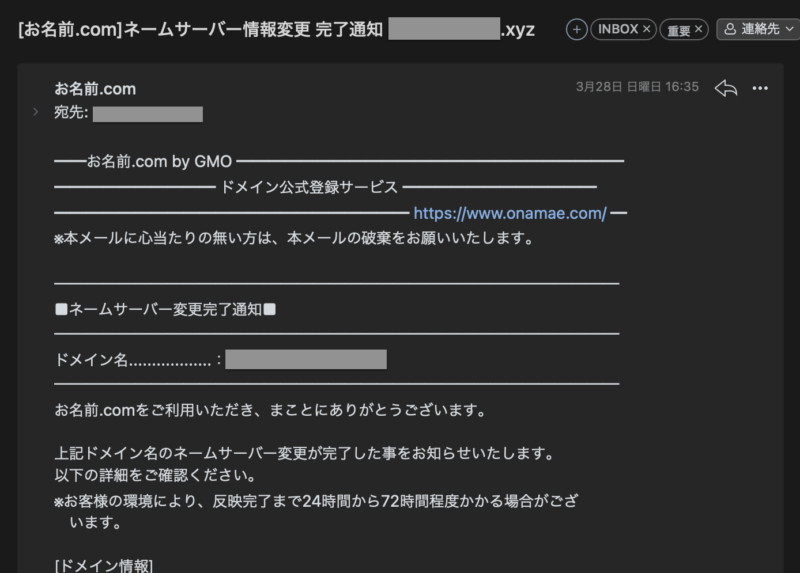This screenshot has width=800, height=573.
Task: Click sender name お名前.com
Action: 95,89
